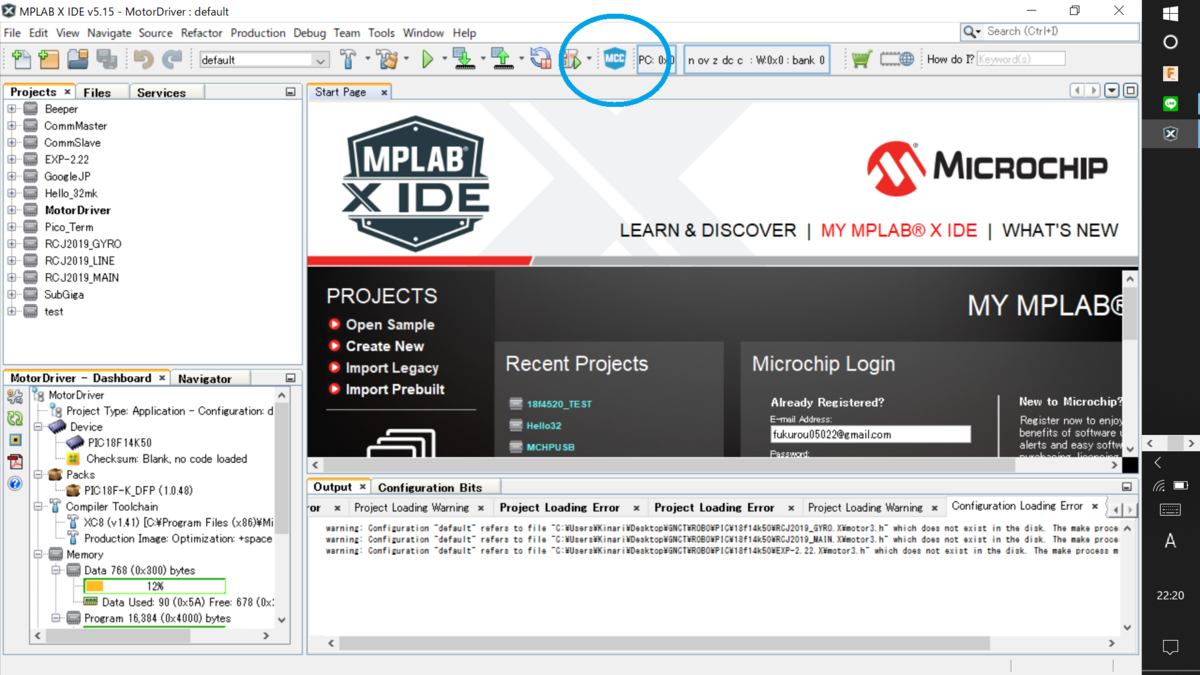Screen dimensions: 1200x675
Task: Close the Start Page tab
Action: coord(384,92)
